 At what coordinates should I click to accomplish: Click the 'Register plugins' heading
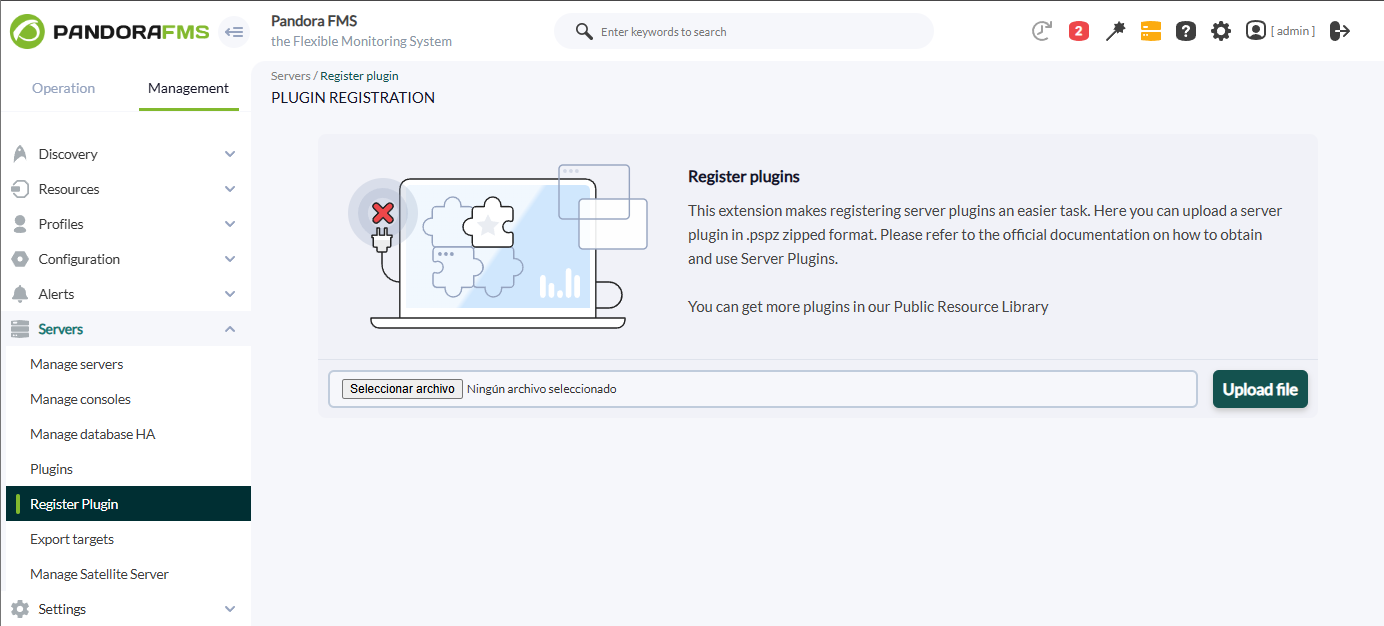point(744,176)
